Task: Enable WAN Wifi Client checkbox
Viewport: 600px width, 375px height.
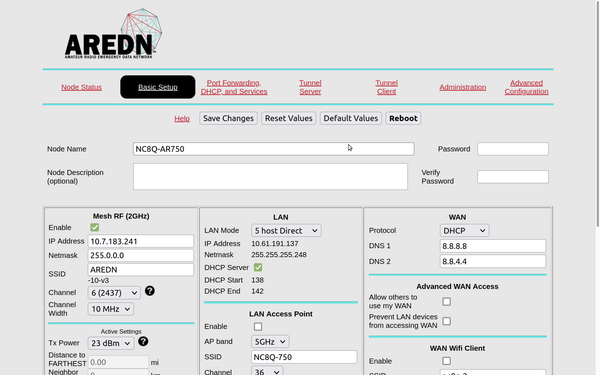Action: tap(447, 361)
